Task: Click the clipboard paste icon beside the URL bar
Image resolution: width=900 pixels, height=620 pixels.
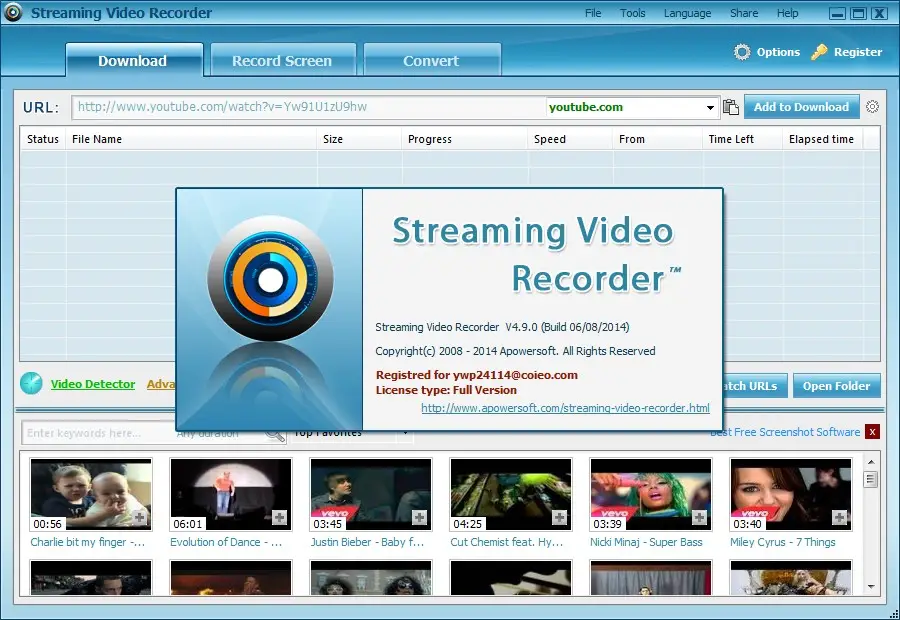Action: point(731,107)
